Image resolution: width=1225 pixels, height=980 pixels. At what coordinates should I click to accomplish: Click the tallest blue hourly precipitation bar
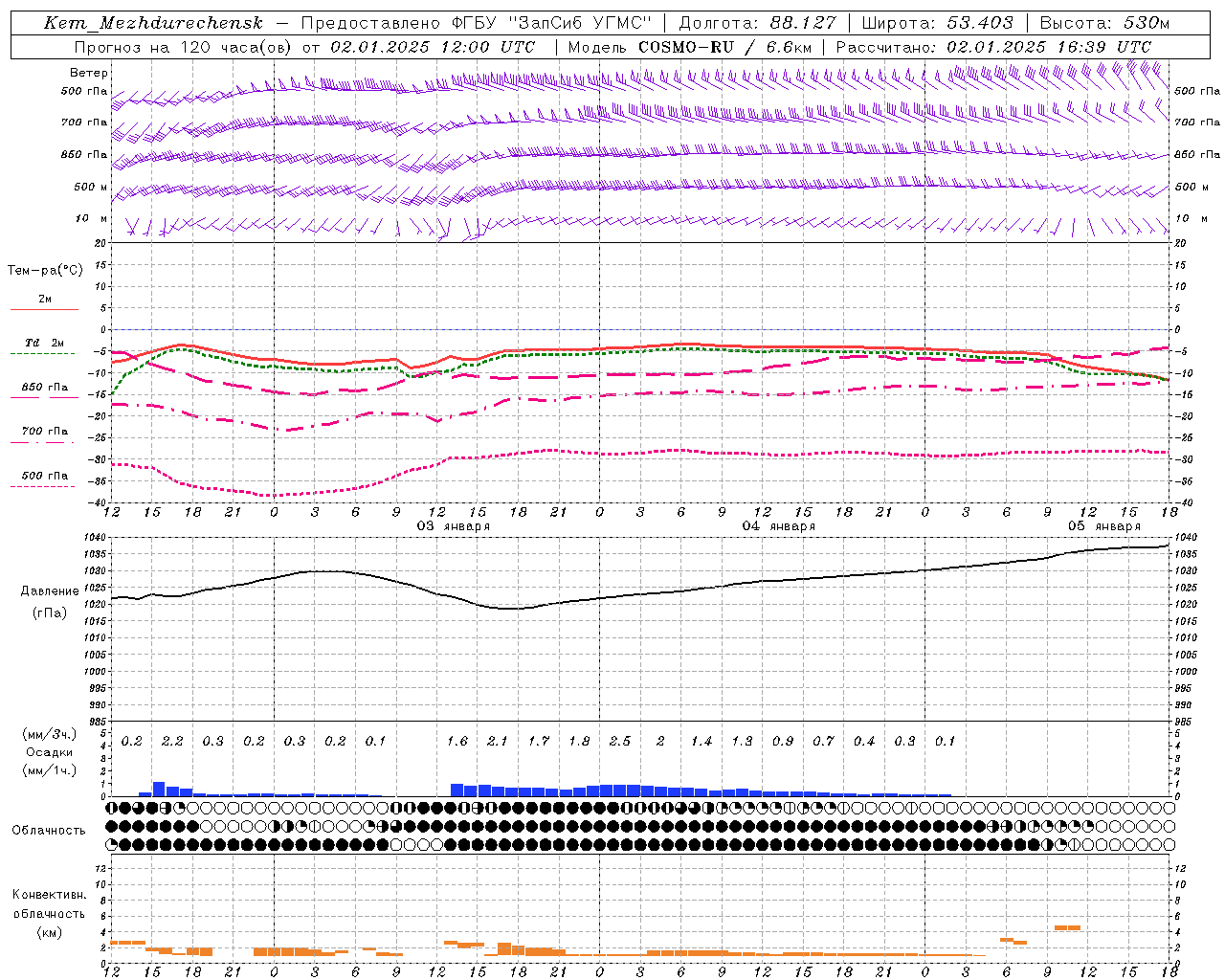coord(159,789)
